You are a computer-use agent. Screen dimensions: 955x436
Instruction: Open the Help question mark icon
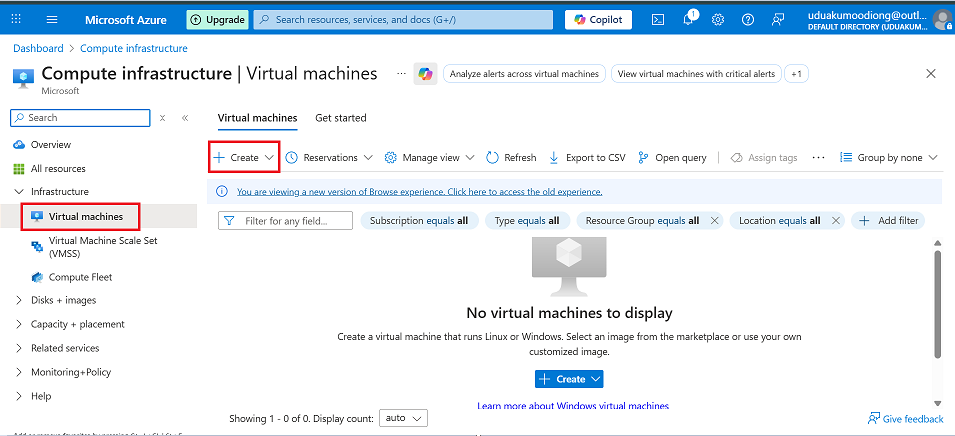click(x=748, y=19)
